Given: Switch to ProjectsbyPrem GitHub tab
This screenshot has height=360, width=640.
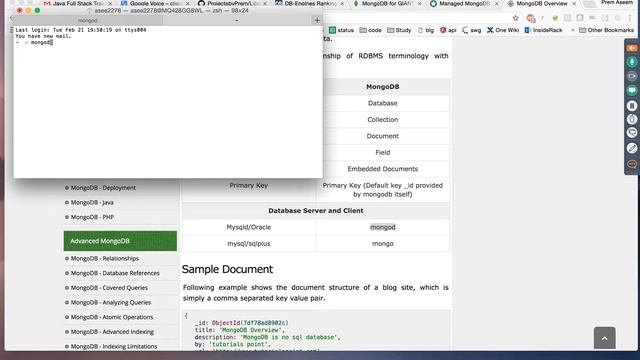Looking at the screenshot, I should point(232,3).
